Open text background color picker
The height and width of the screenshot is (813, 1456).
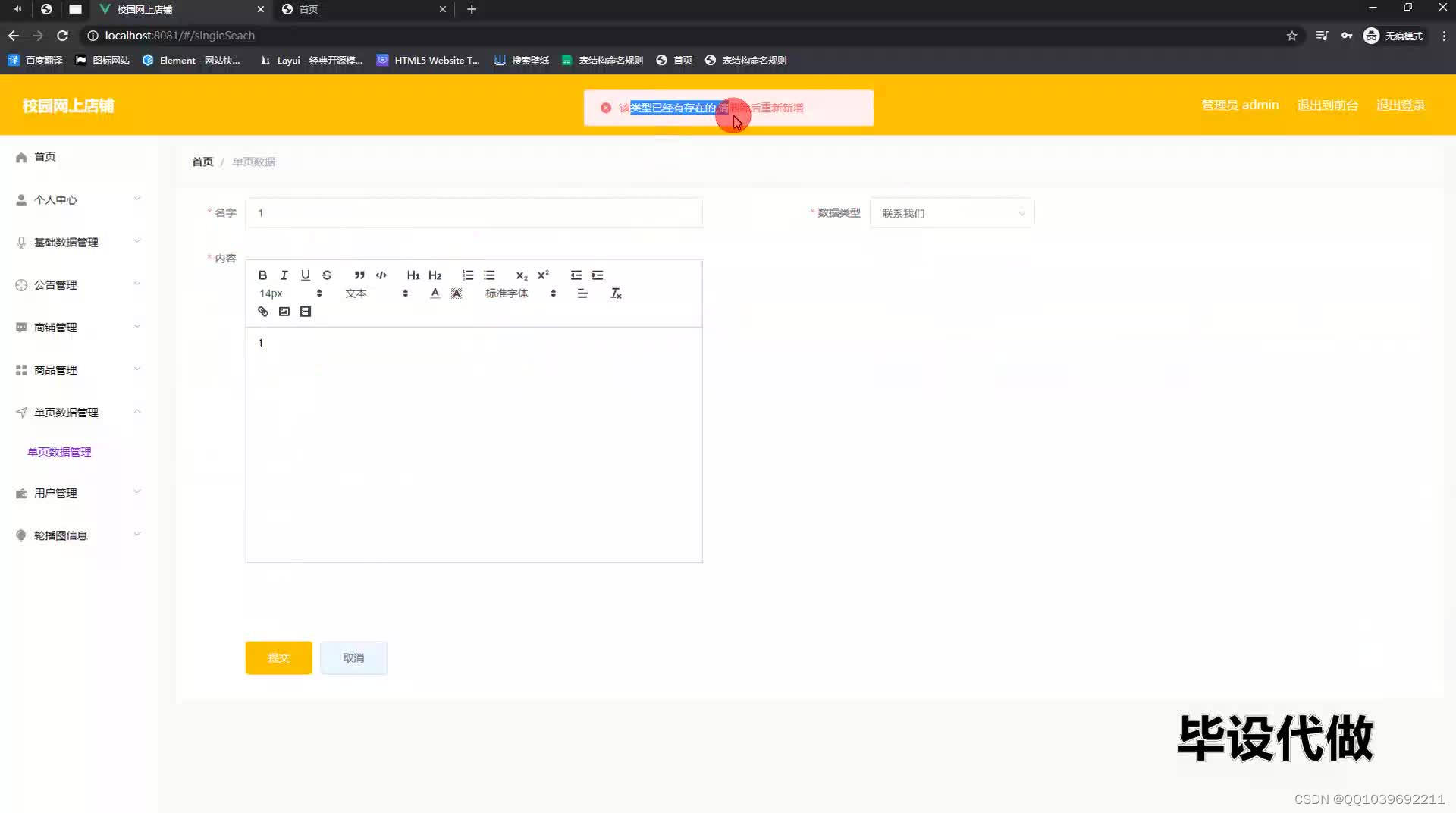(x=457, y=293)
